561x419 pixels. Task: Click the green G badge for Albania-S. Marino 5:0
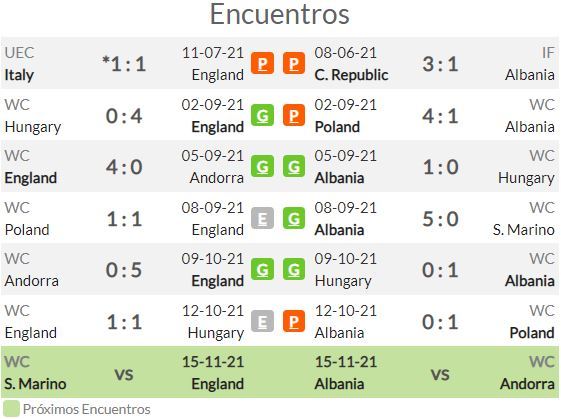coord(294,218)
